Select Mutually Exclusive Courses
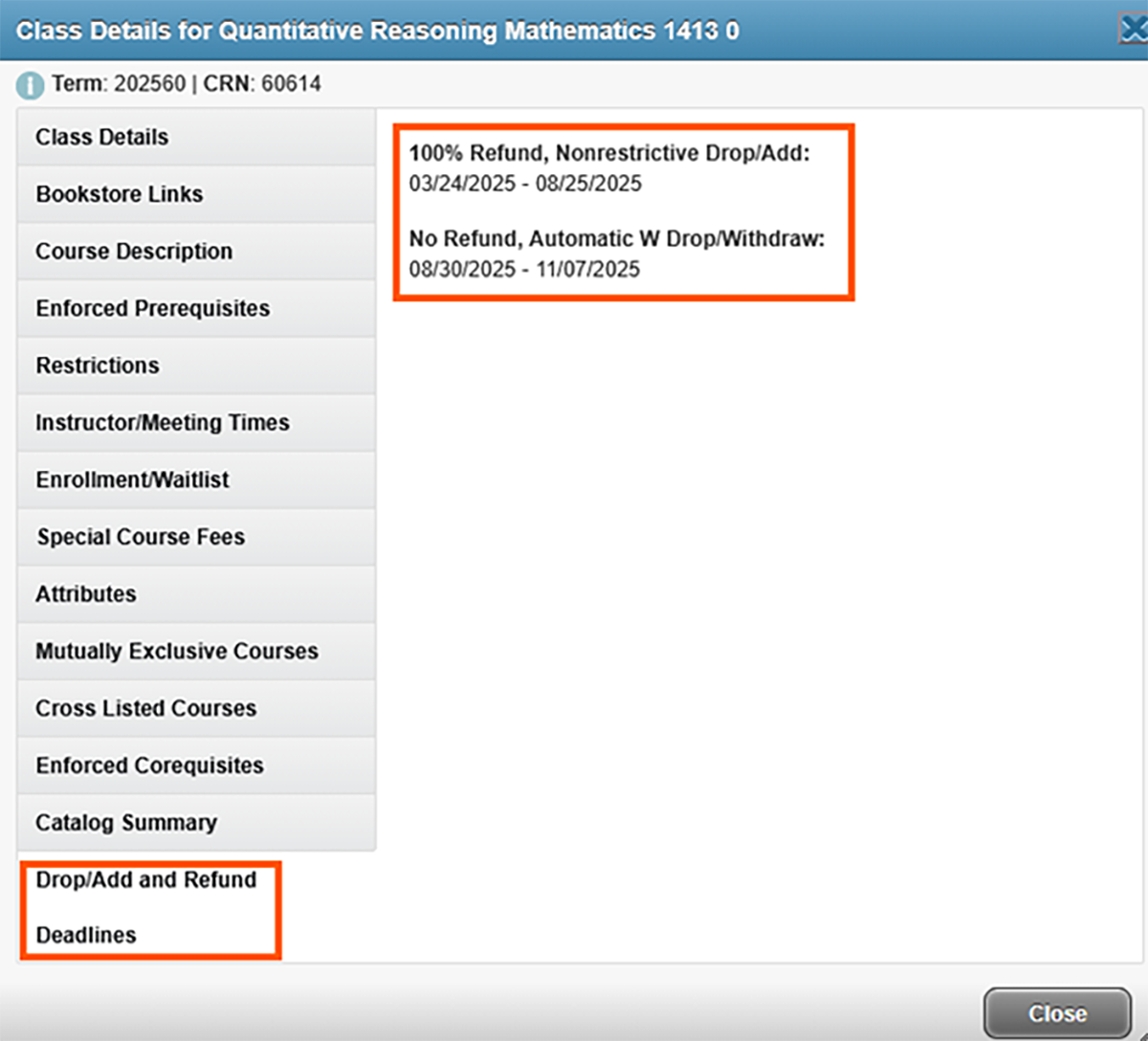The height and width of the screenshot is (1041, 1148). pyautogui.click(x=176, y=651)
